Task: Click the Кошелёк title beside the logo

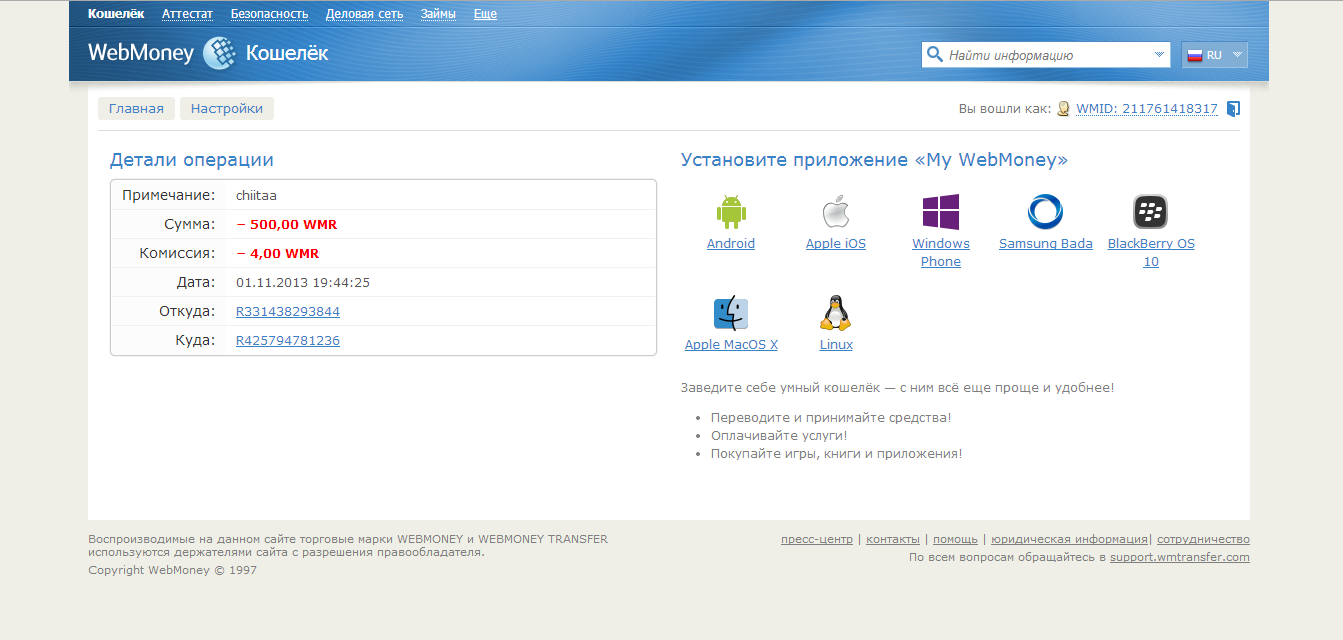Action: [287, 53]
